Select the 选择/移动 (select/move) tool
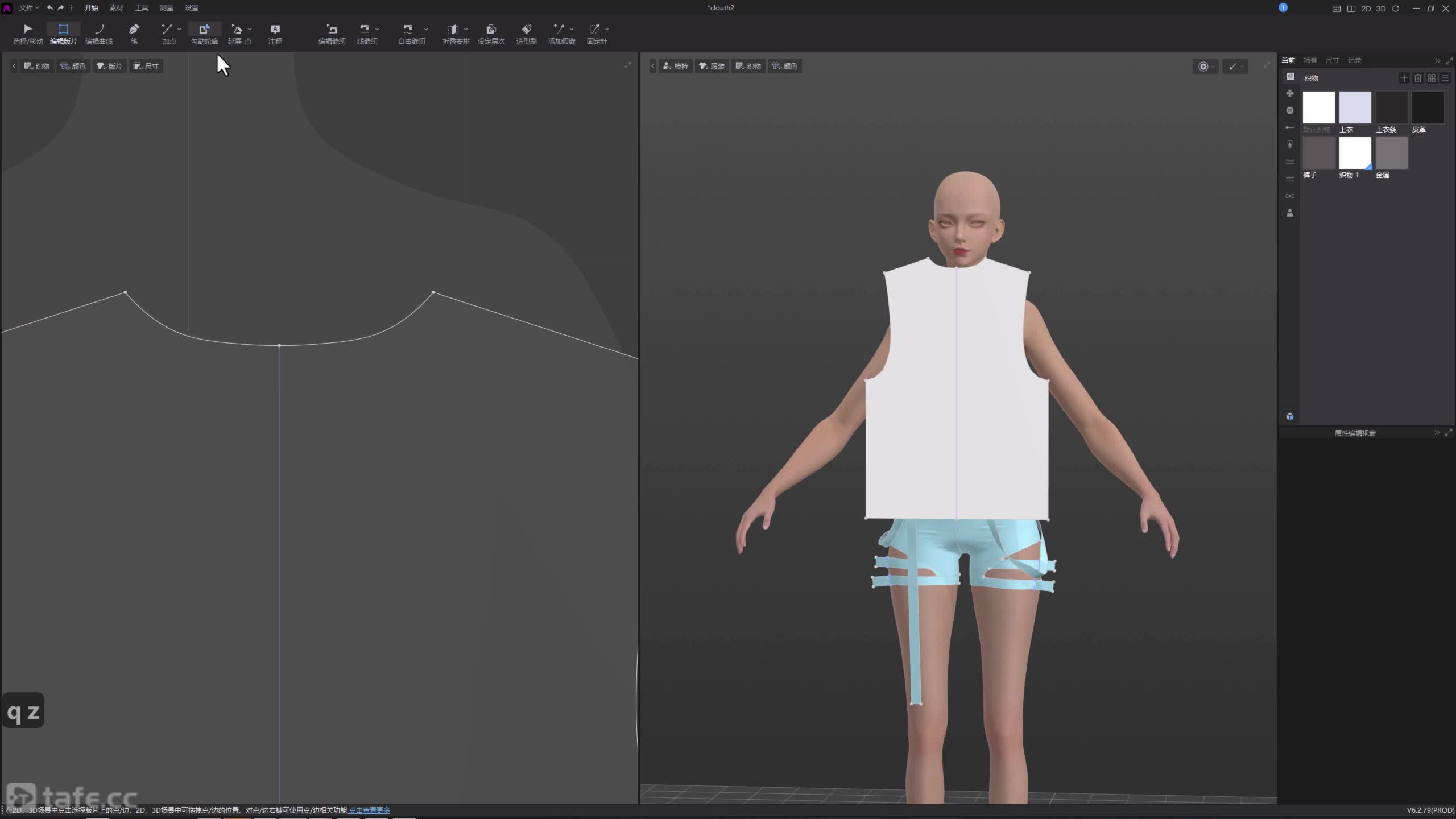Screen dimensions: 1456x819 (27, 34)
